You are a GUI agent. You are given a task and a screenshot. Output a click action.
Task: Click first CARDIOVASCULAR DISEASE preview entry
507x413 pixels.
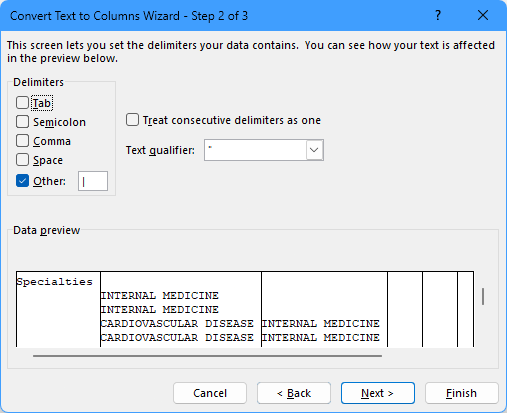177,324
